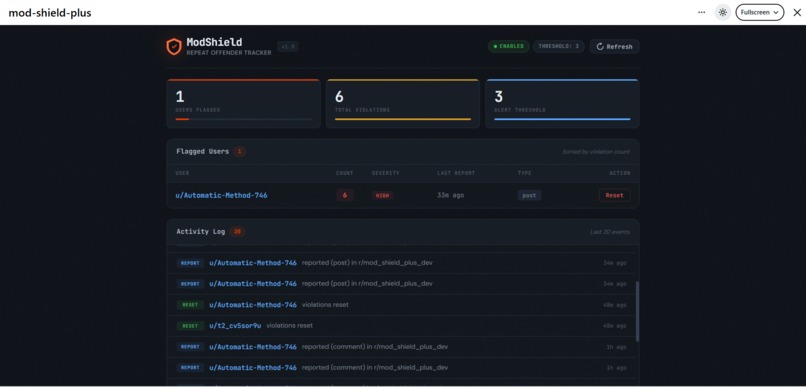The image size is (806, 387).
Task: Reset violations for u/Automatic-Method-746
Action: click(614, 195)
